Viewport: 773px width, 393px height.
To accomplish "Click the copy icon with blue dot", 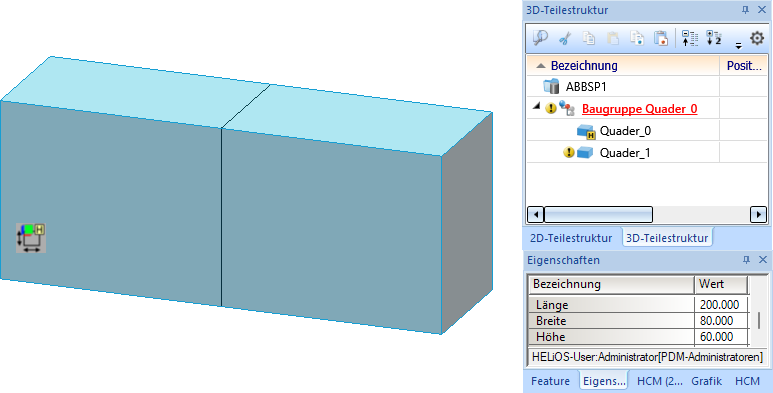I will [637, 38].
